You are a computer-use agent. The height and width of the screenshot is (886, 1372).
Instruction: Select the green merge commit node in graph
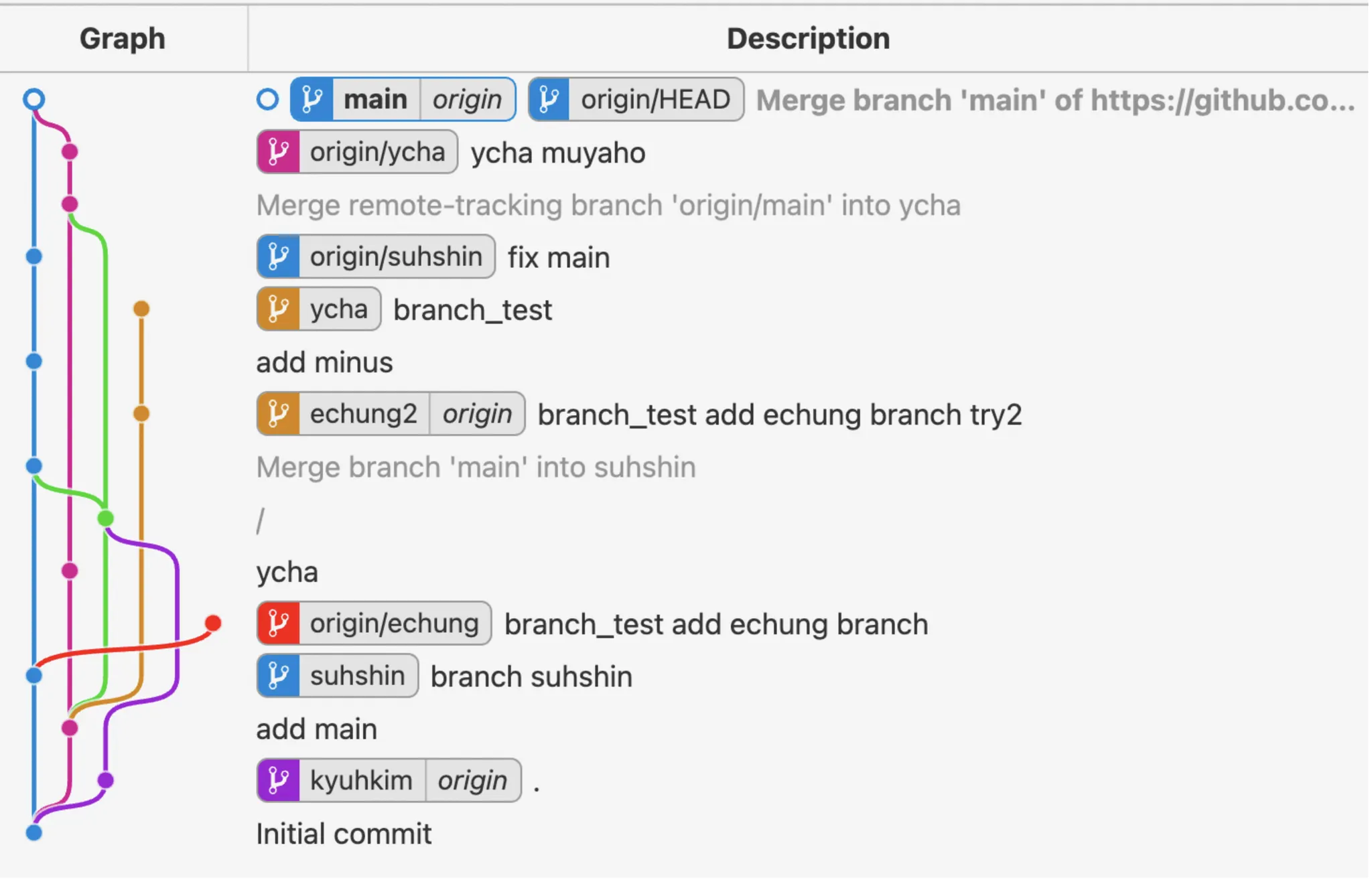[x=105, y=518]
